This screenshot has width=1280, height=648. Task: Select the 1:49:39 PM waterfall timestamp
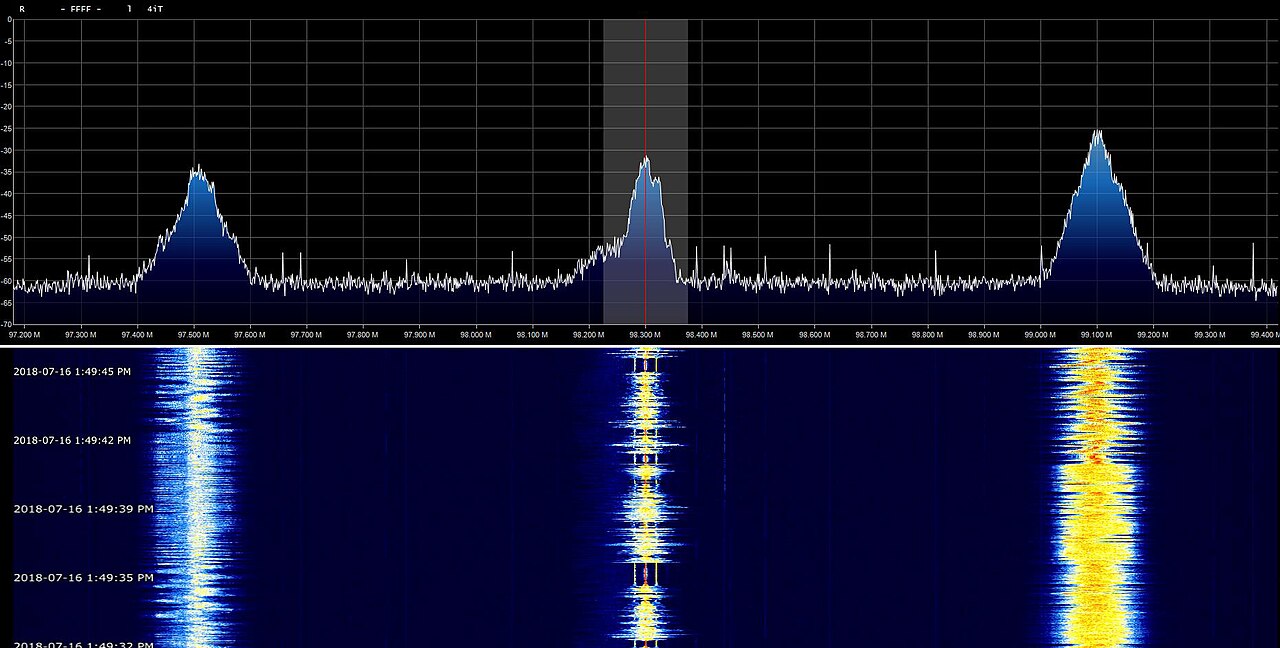click(x=84, y=509)
